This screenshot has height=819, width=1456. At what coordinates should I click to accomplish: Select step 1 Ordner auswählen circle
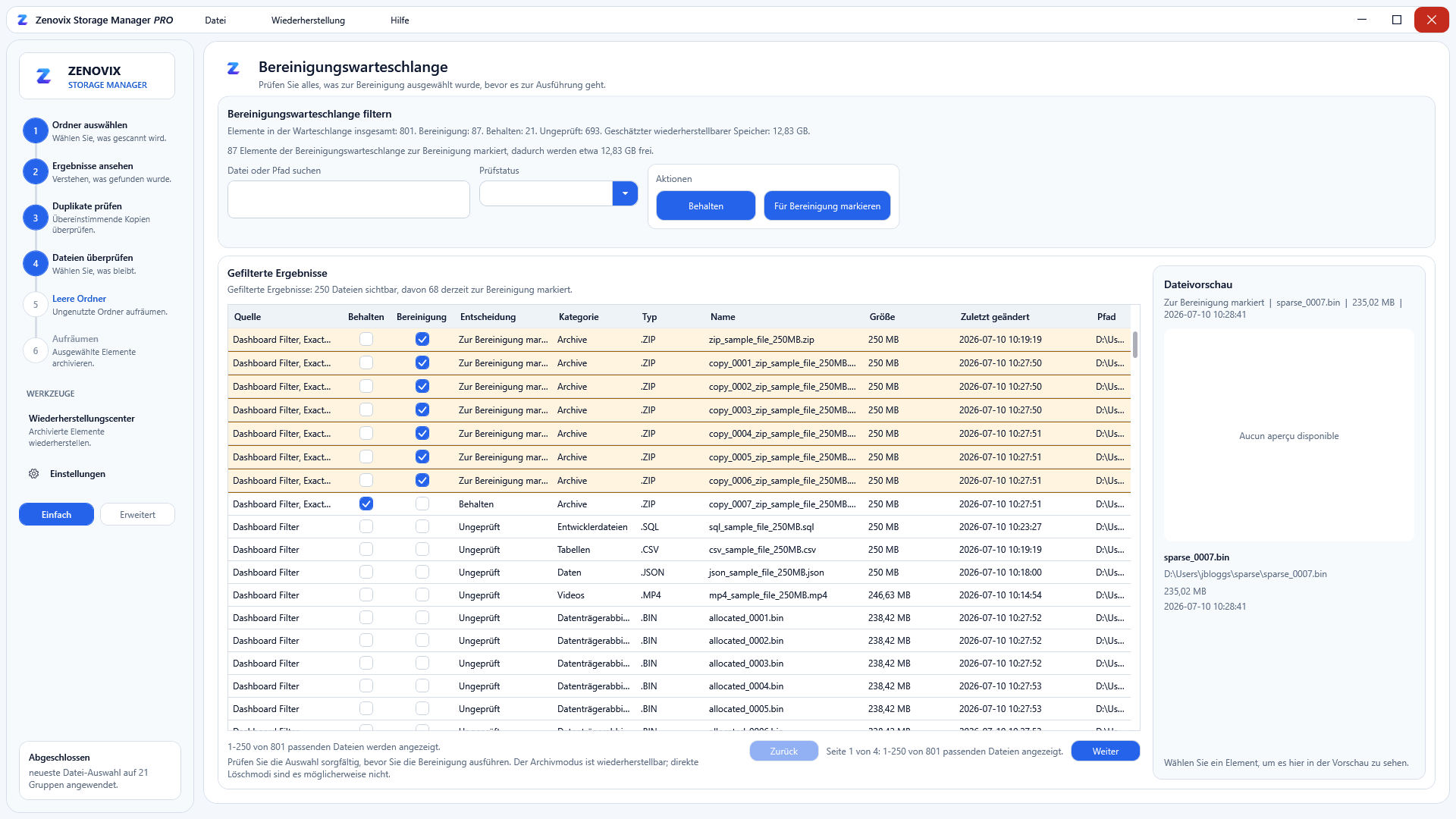tap(36, 131)
